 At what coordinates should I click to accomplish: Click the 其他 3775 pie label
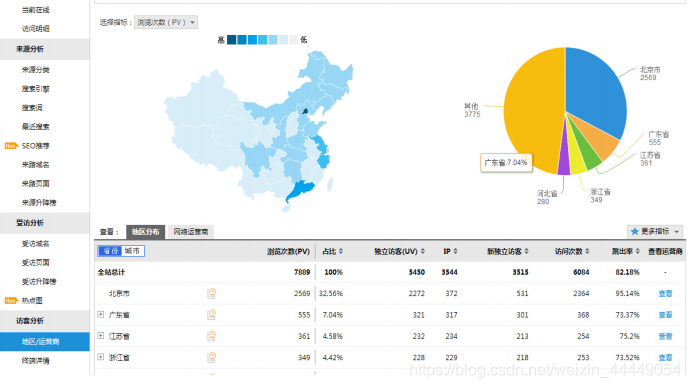click(x=472, y=110)
